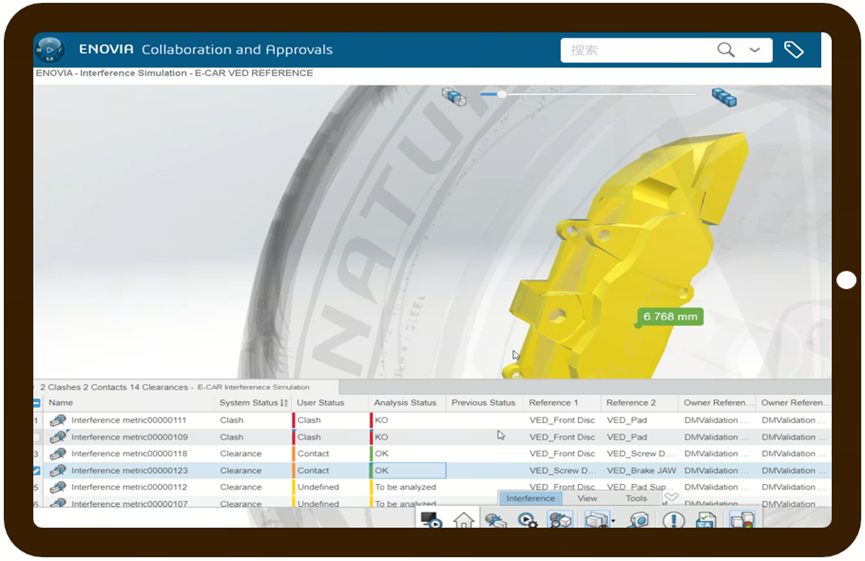This screenshot has height=561, width=865.
Task: Sort by the User Status column header
Action: click(321, 403)
